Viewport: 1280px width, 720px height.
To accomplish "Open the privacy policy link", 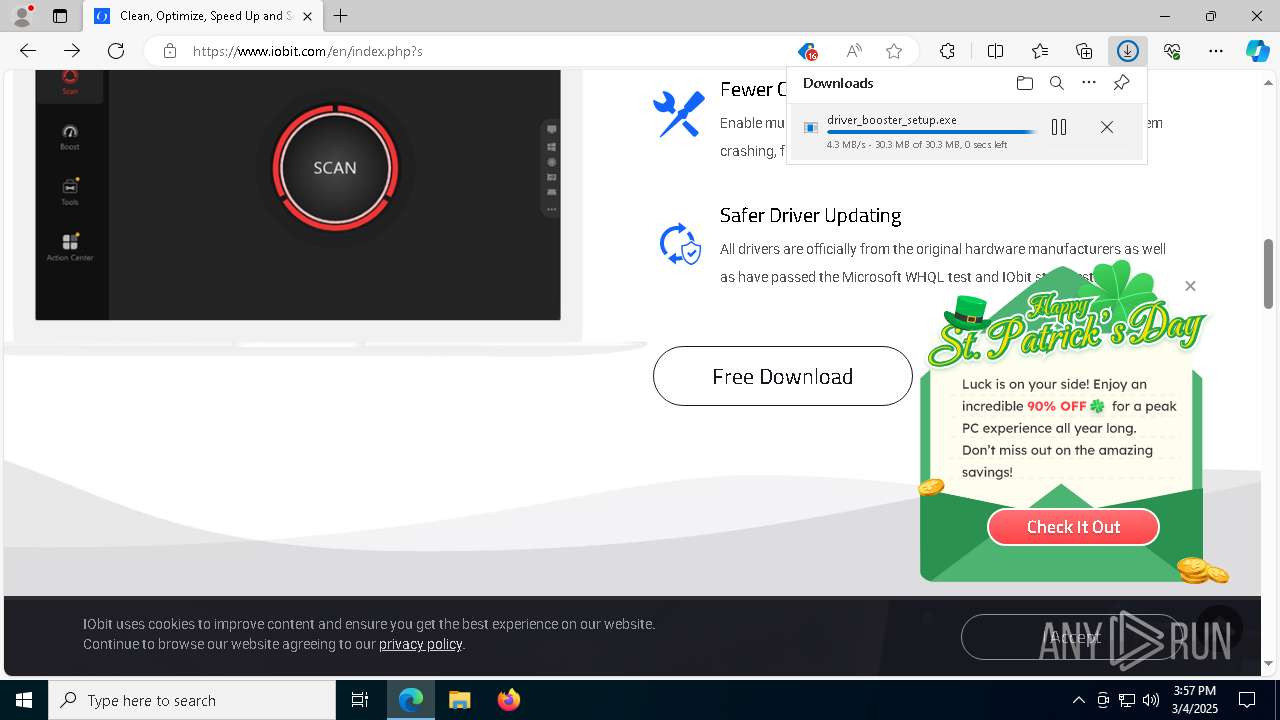I will (420, 644).
